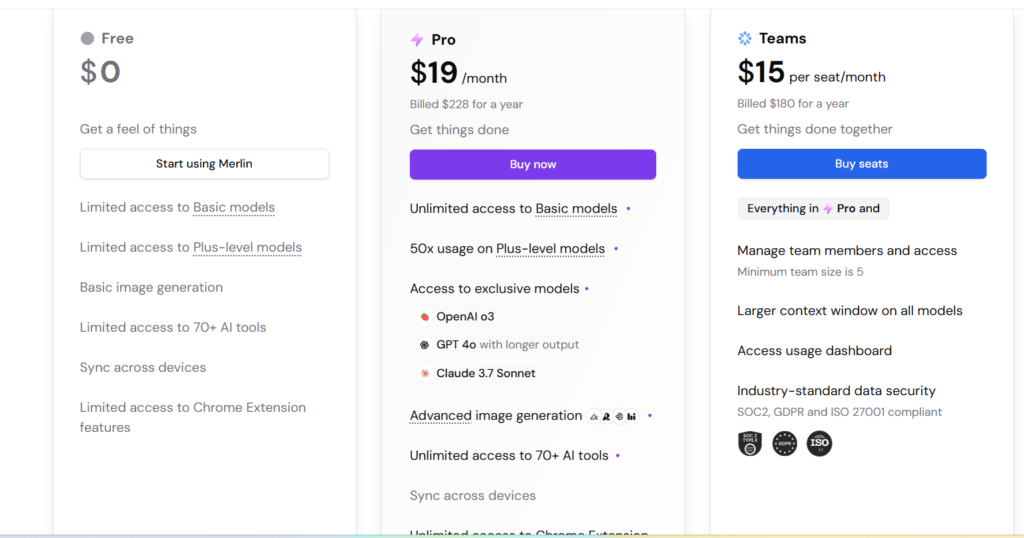Viewport: 1024px width, 538px height.
Task: Click Get a feel of things tagline
Action: pyautogui.click(x=138, y=129)
